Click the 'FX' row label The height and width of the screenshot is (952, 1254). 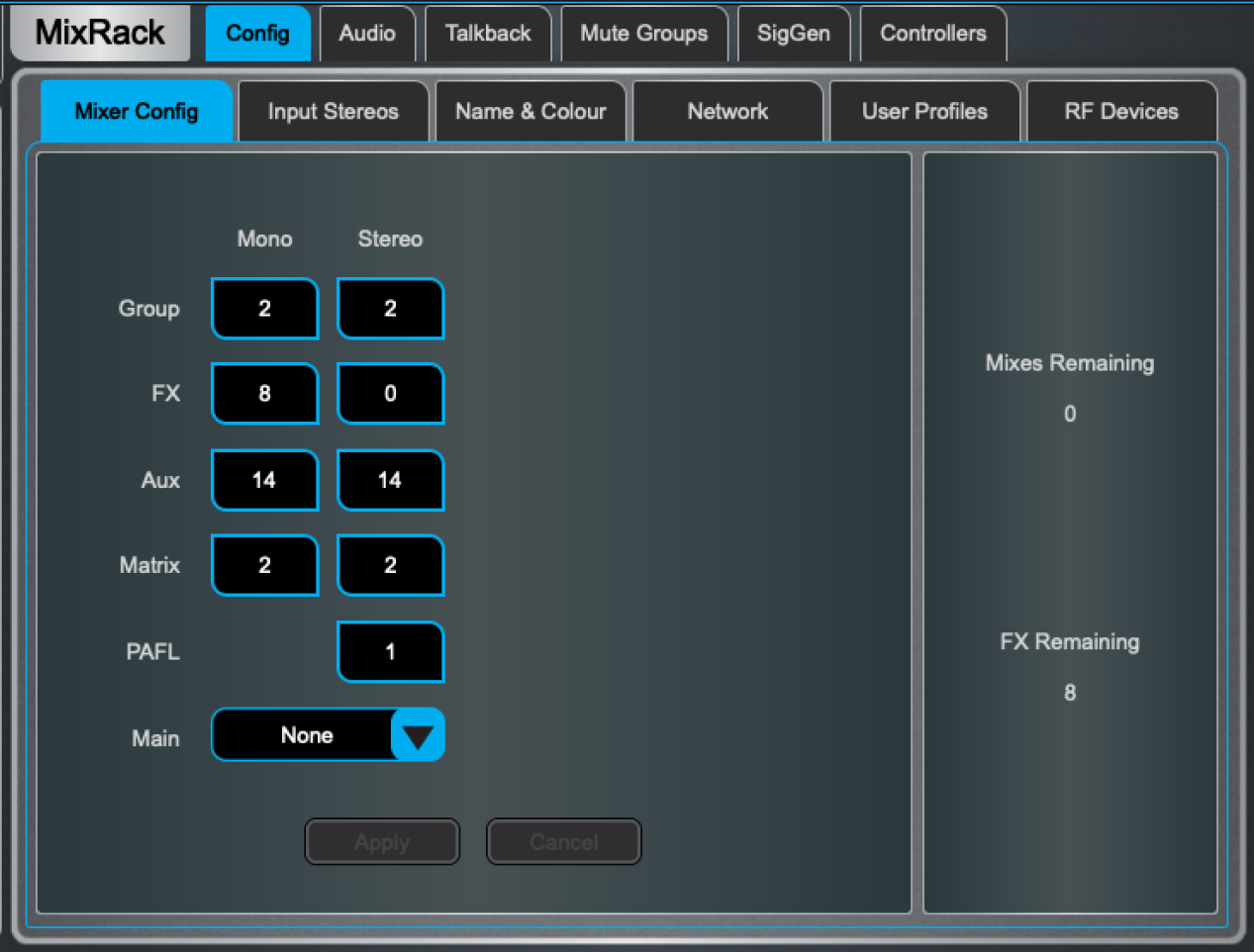click(166, 394)
